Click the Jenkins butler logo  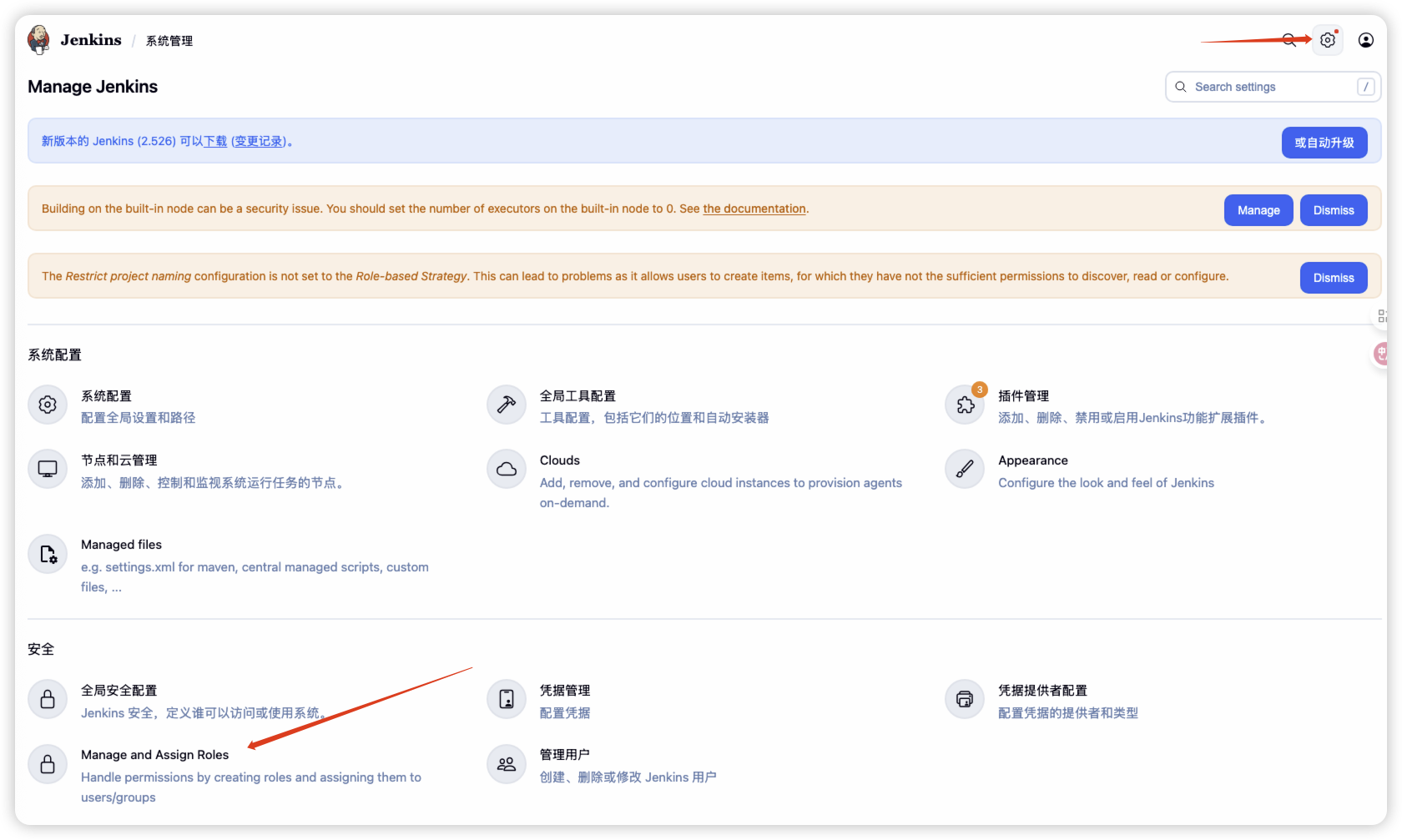coord(38,39)
